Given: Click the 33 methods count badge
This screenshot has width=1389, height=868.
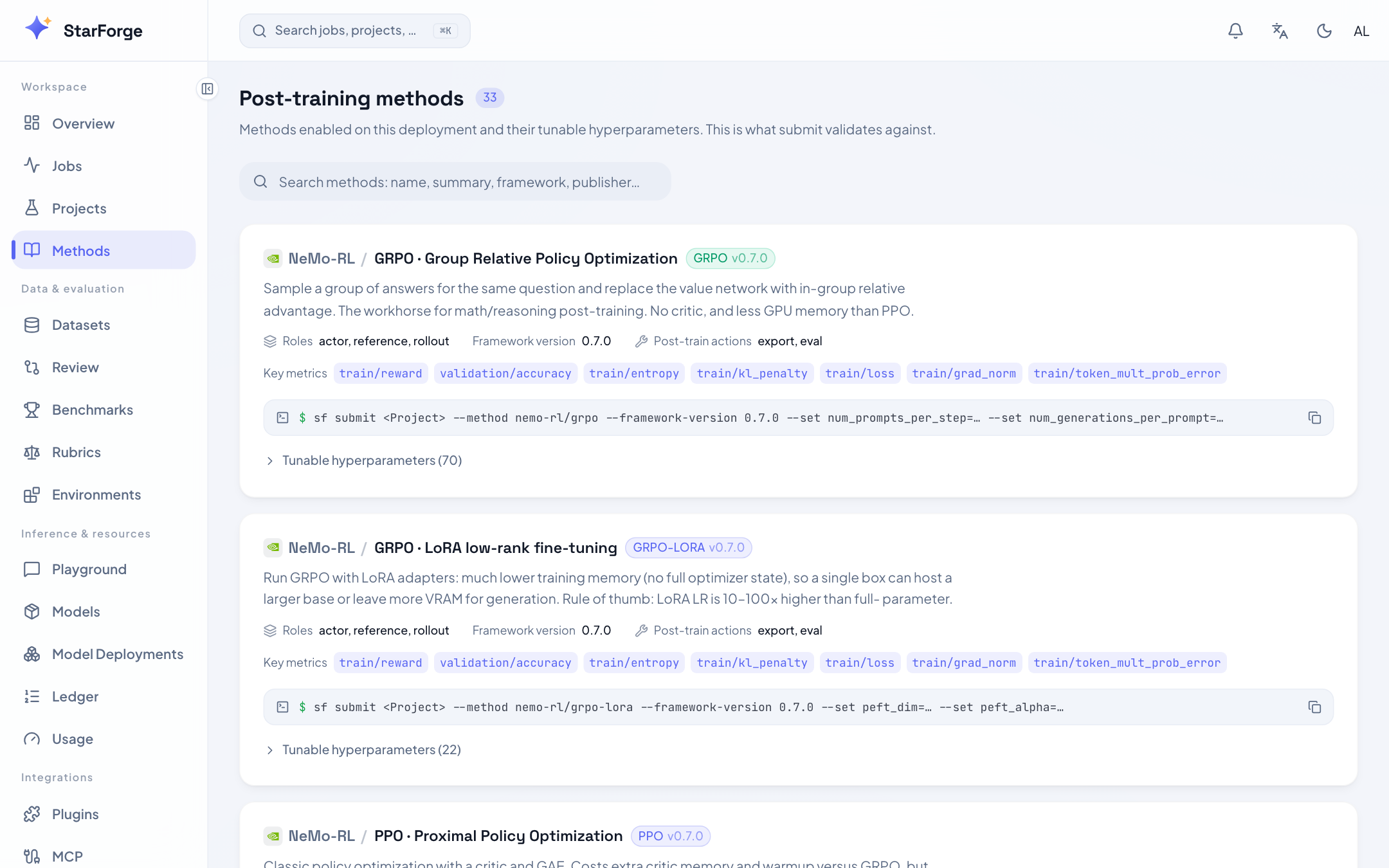Looking at the screenshot, I should tap(490, 98).
